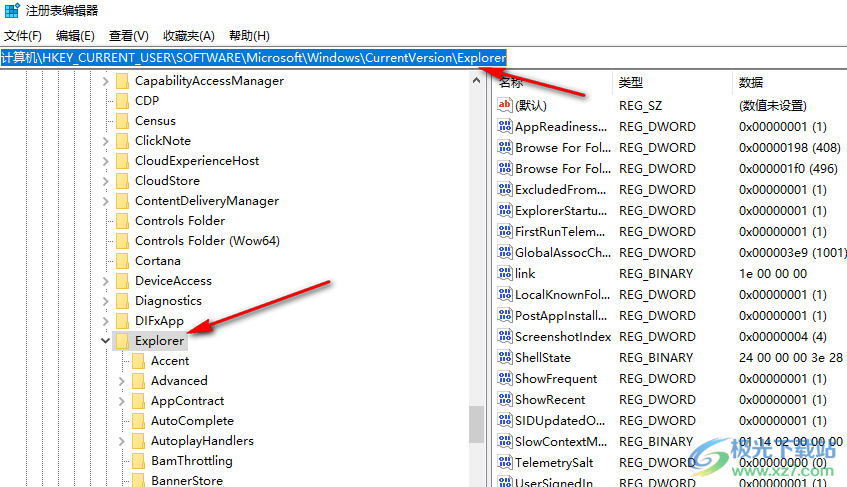The image size is (847, 487).
Task: Select the value data 0x00000198 (408)
Action: pos(790,147)
